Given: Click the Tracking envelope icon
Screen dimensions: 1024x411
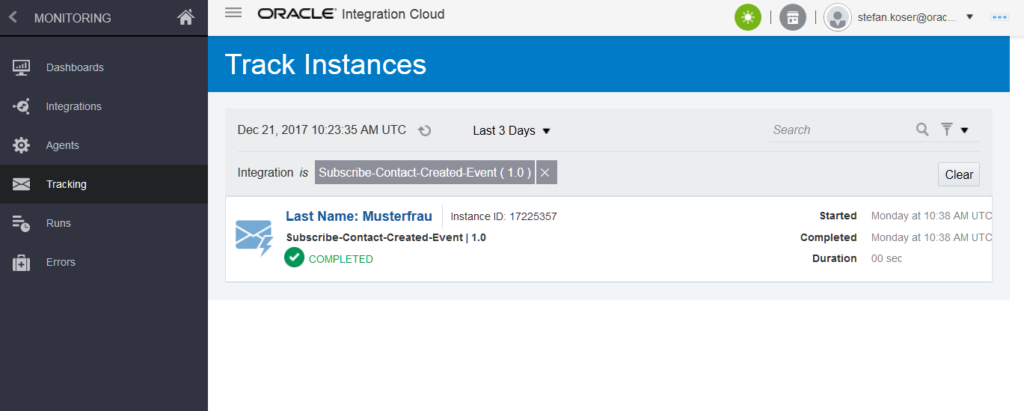Looking at the screenshot, I should pyautogui.click(x=22, y=184).
